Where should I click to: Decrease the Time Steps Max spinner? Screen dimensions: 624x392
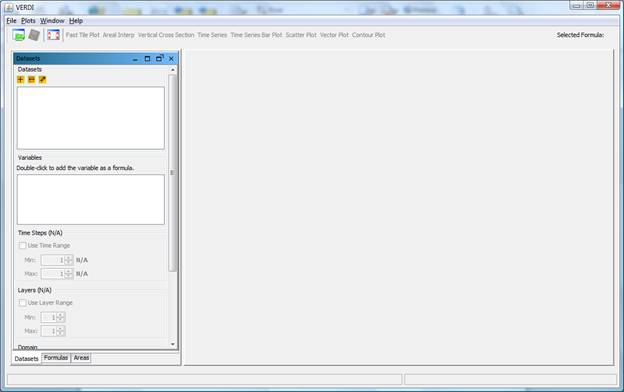click(x=69, y=276)
